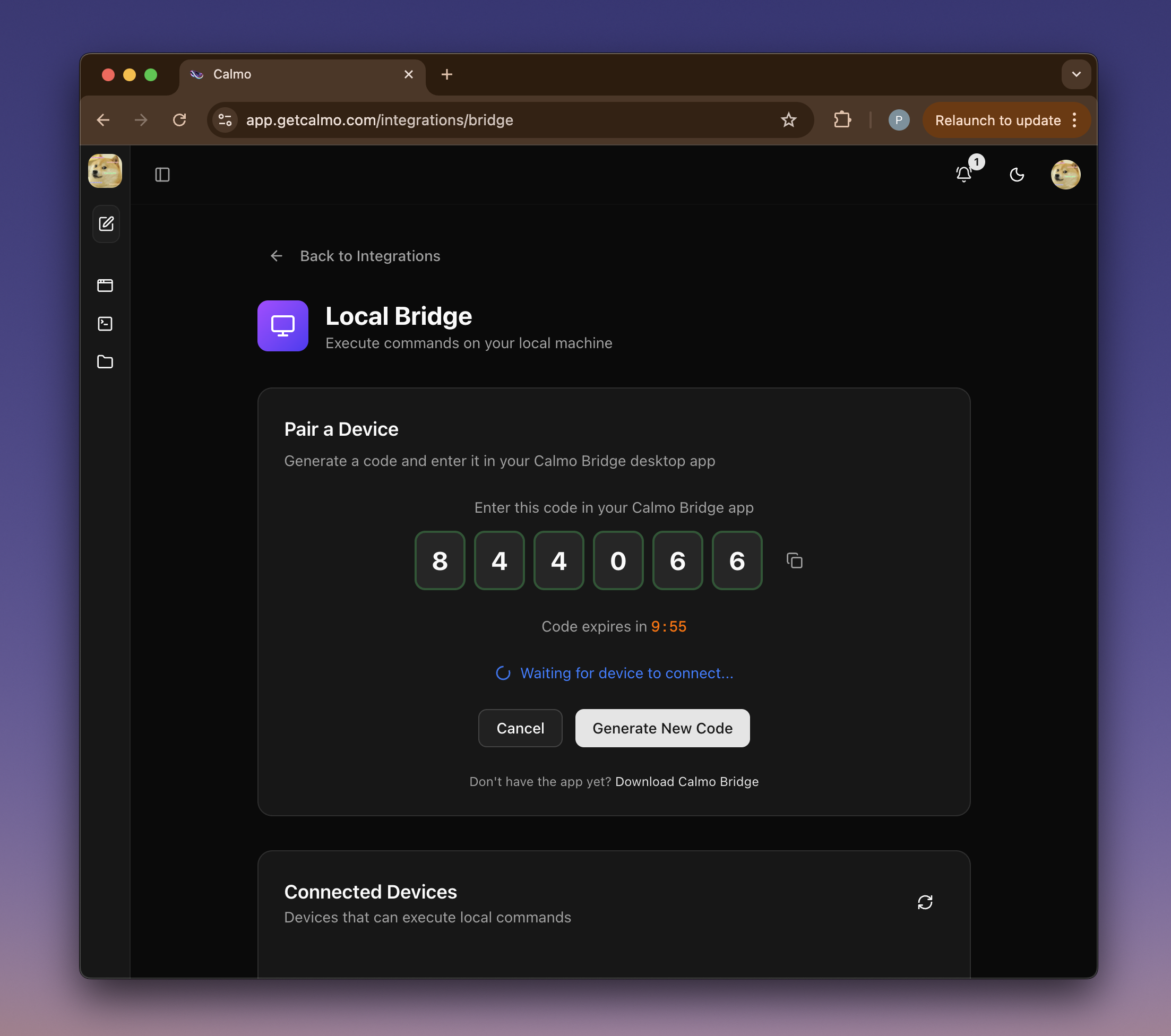Copy the pairing code using the copy icon
This screenshot has width=1171, height=1036.
[795, 561]
